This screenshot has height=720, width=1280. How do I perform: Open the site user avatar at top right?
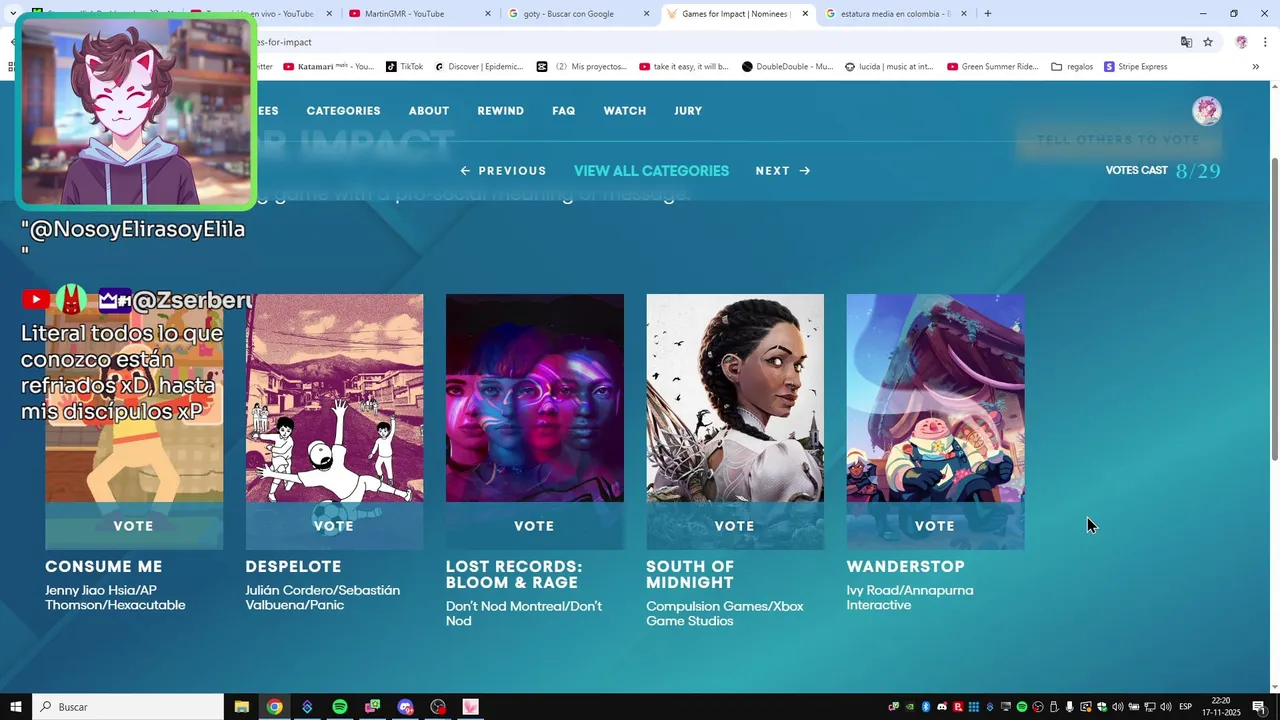point(1207,111)
